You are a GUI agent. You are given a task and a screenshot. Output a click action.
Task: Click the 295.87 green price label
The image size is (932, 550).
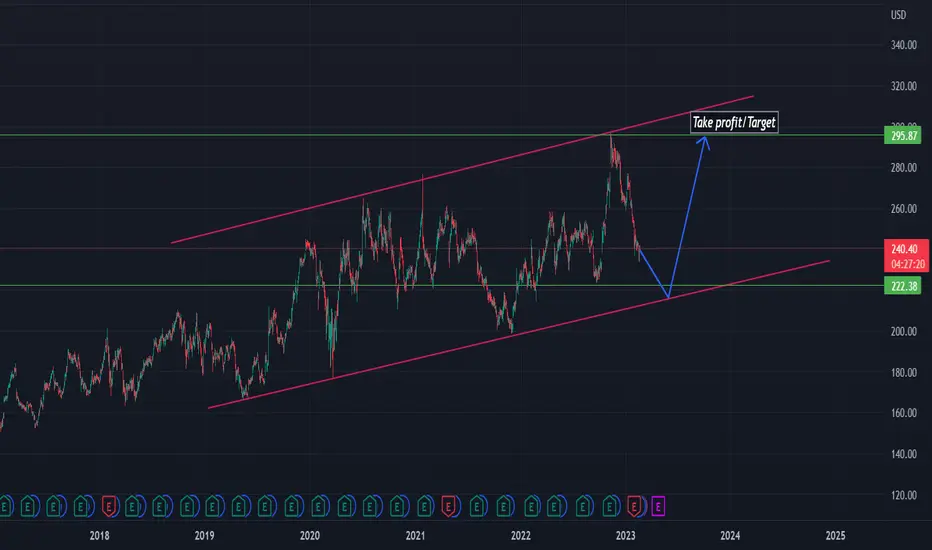pyautogui.click(x=902, y=136)
